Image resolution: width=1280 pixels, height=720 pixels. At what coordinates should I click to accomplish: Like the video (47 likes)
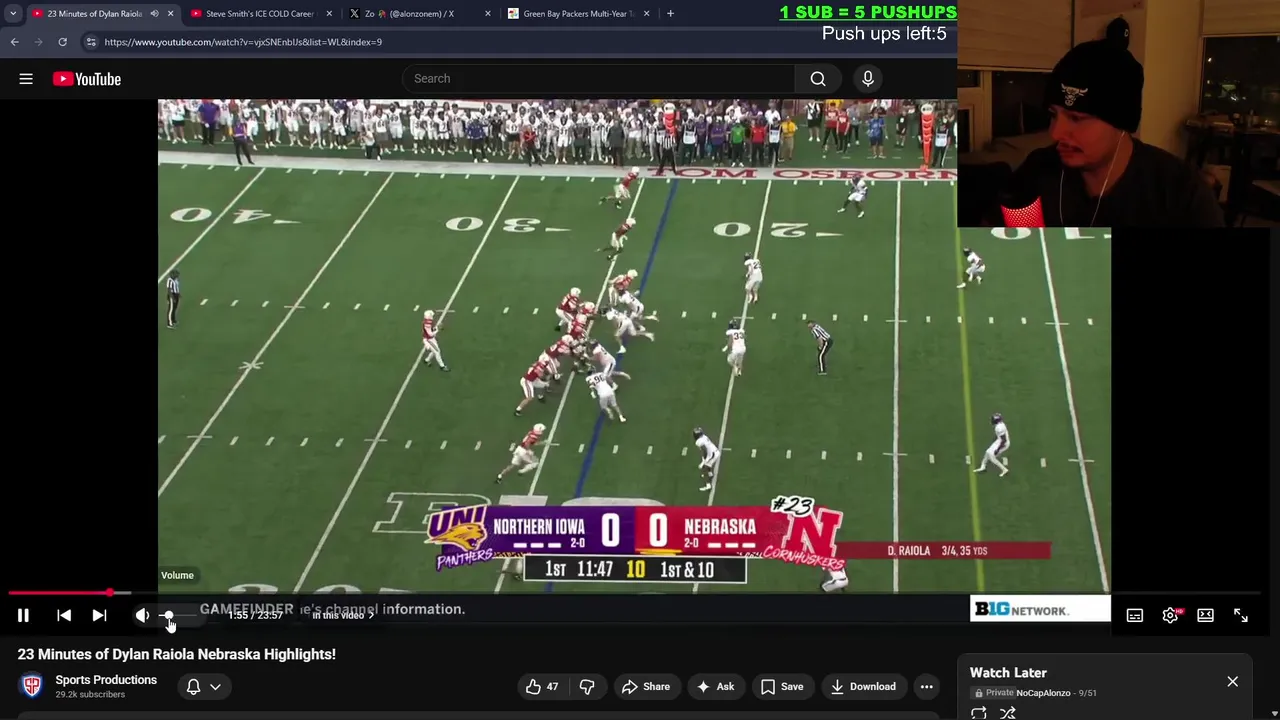pyautogui.click(x=543, y=687)
